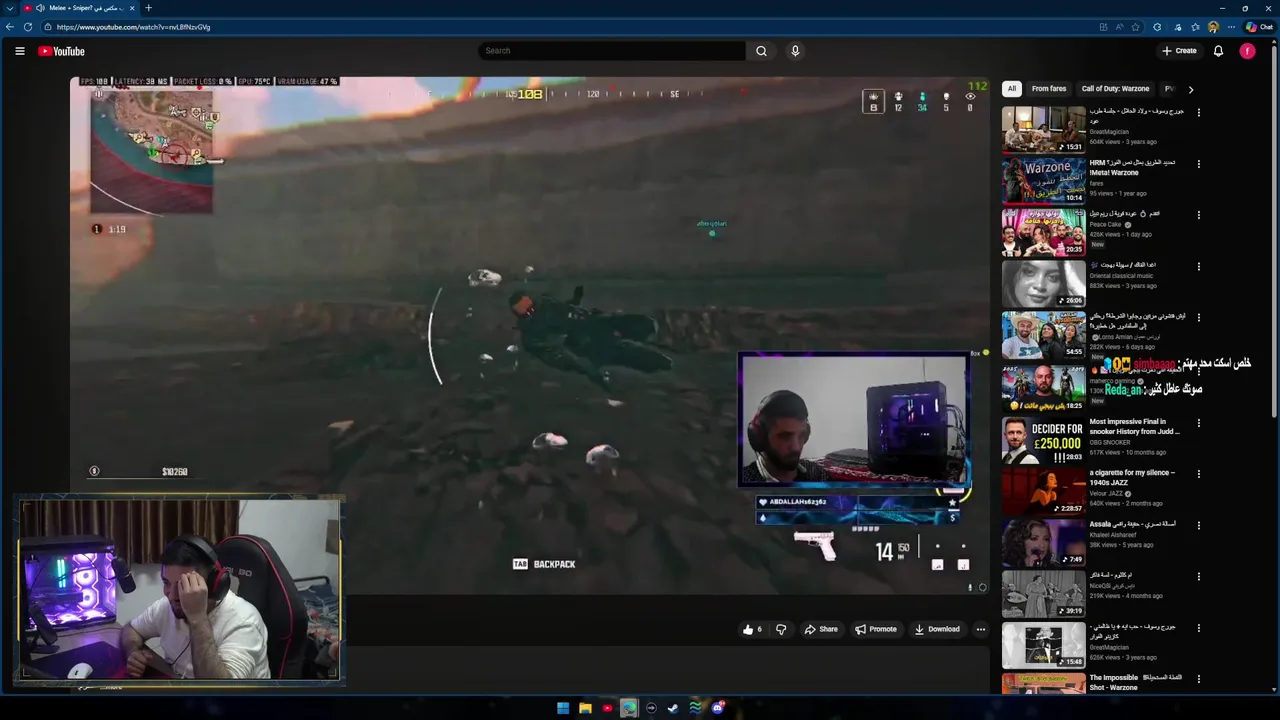The height and width of the screenshot is (720, 1280).
Task: Open options for the 1940s JAZZ video
Action: coord(1198,474)
